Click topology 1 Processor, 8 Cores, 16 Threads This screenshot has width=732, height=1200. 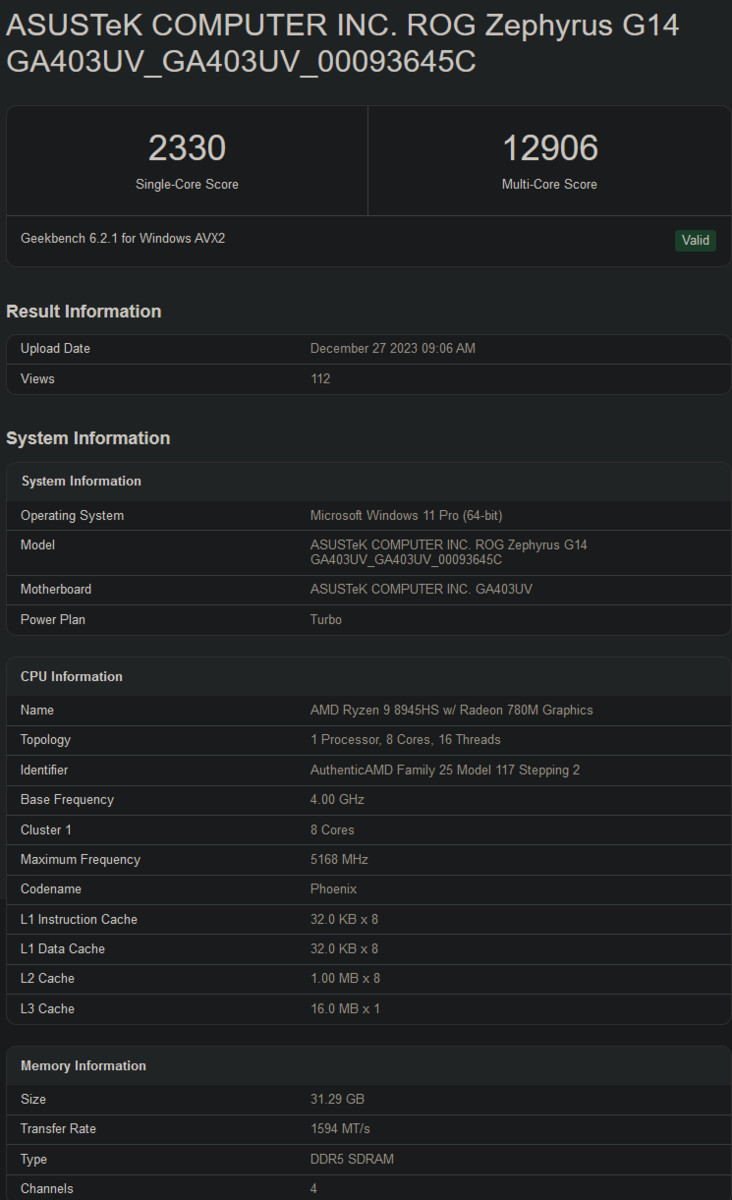[x=405, y=740]
